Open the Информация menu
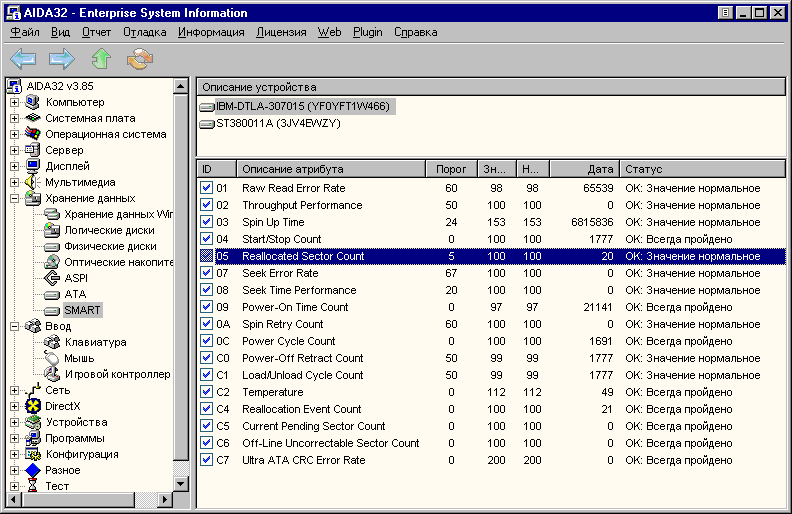 (211, 32)
